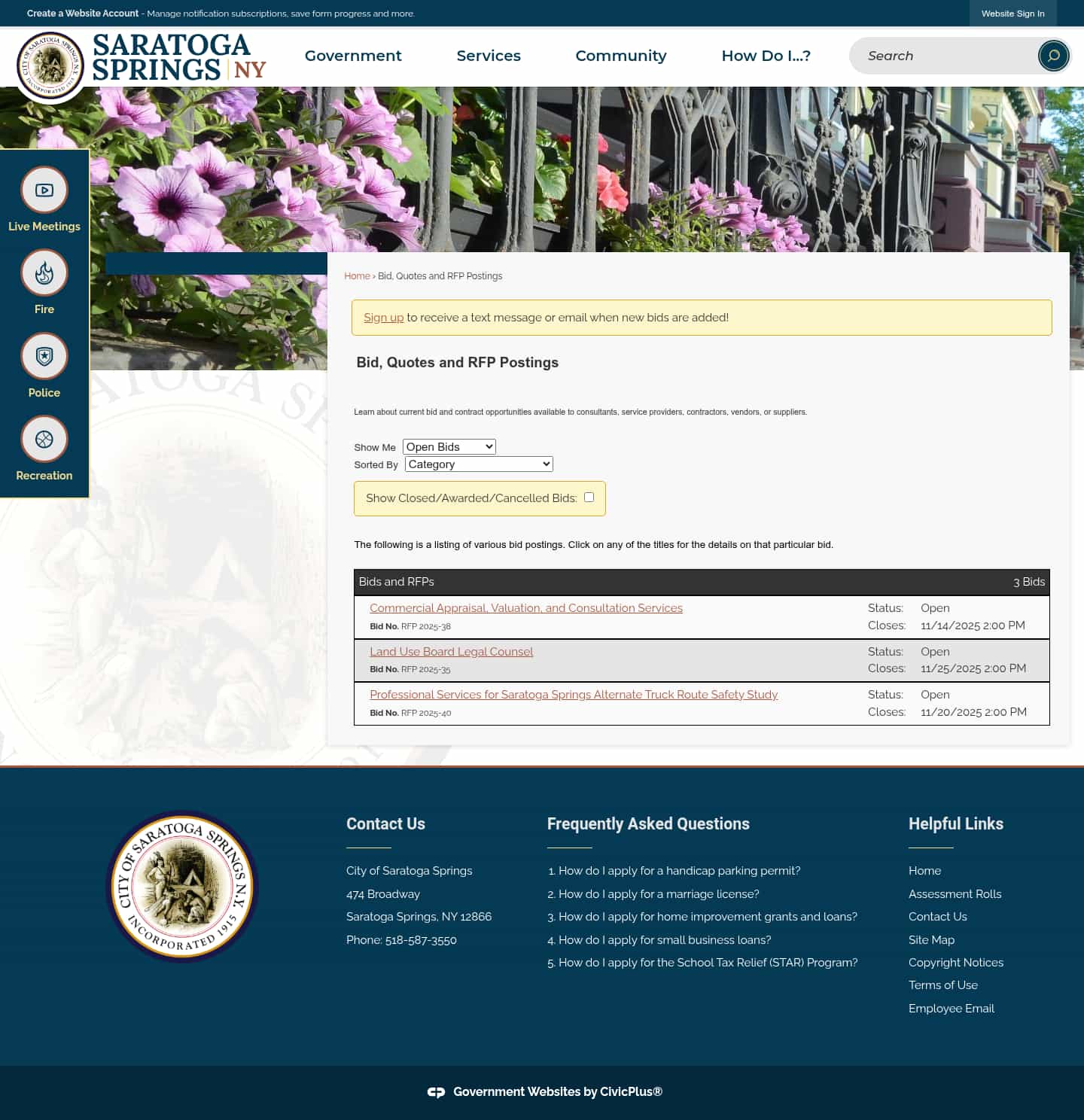Select the Fire department sidebar icon

(x=44, y=272)
